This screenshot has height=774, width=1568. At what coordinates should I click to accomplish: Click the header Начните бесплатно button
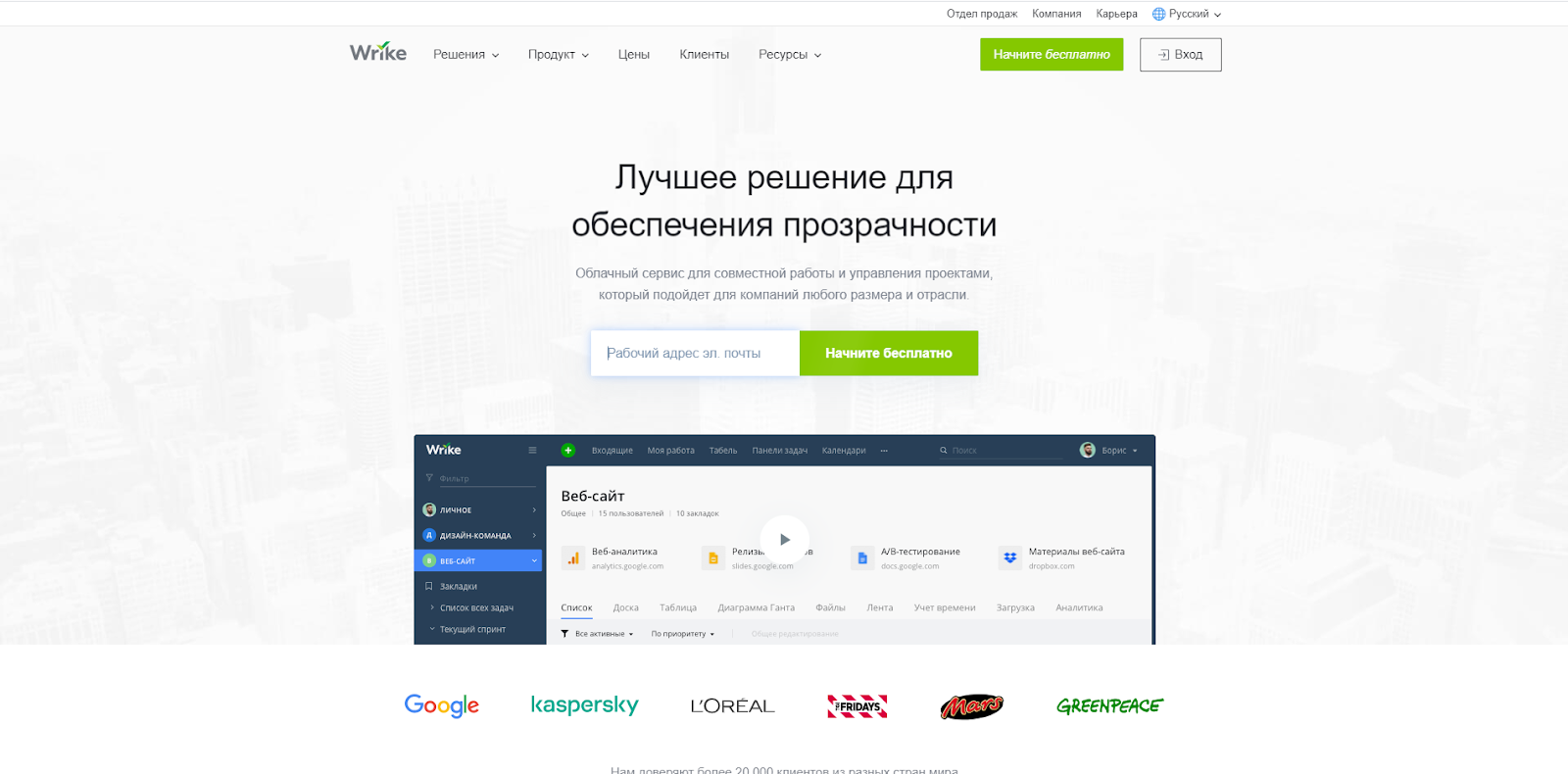(x=1052, y=55)
